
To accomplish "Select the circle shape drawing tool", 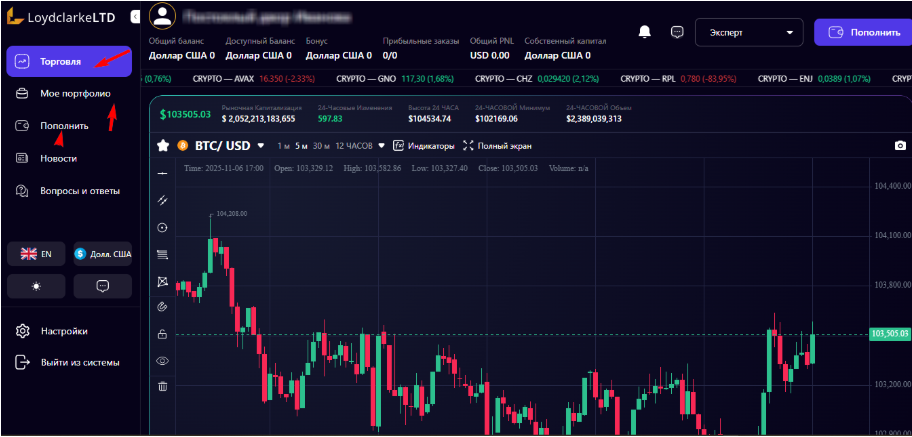I will pyautogui.click(x=163, y=228).
